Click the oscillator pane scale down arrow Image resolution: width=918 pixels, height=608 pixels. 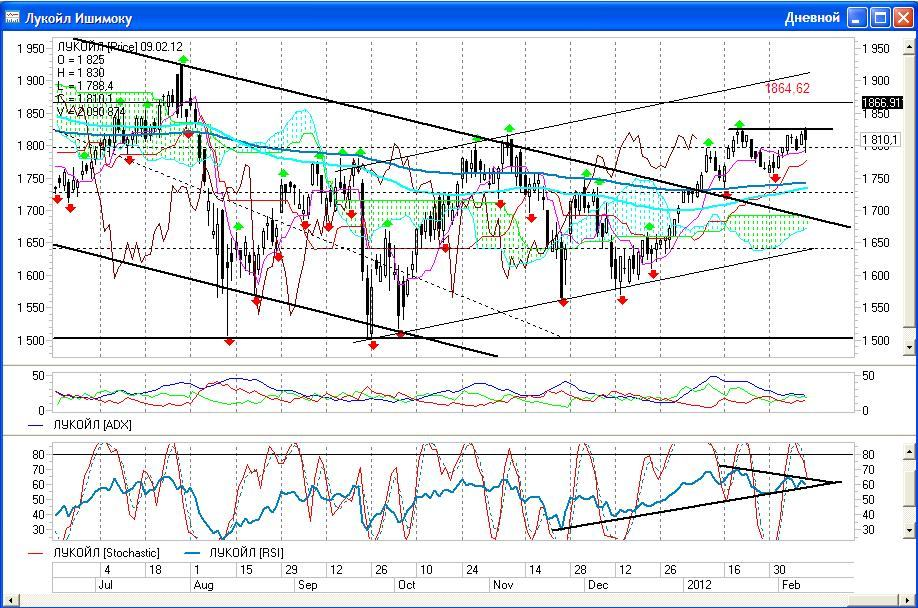(x=909, y=531)
